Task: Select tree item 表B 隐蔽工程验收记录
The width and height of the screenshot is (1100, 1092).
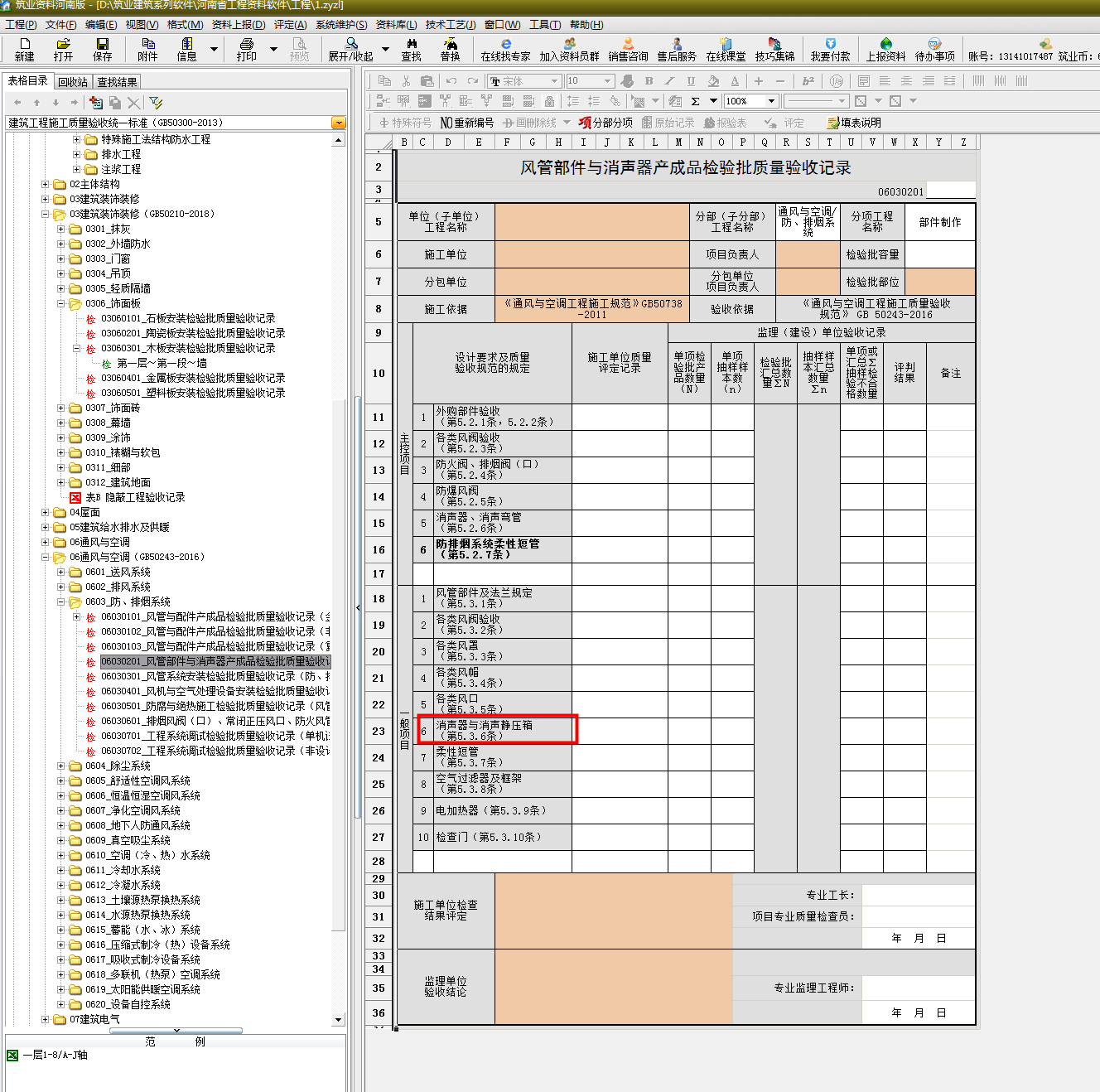Action: pyautogui.click(x=135, y=497)
